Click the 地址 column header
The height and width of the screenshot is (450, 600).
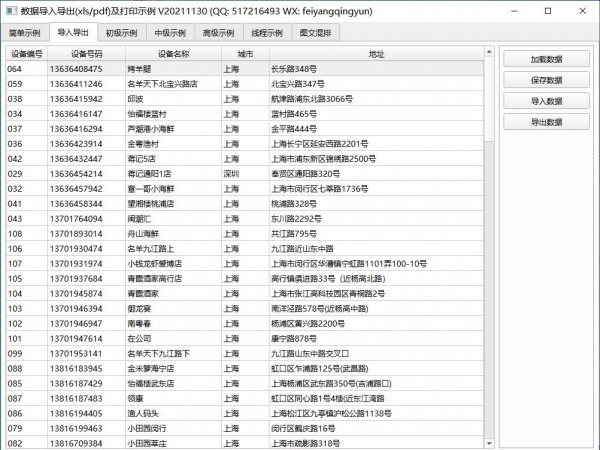tap(375, 53)
